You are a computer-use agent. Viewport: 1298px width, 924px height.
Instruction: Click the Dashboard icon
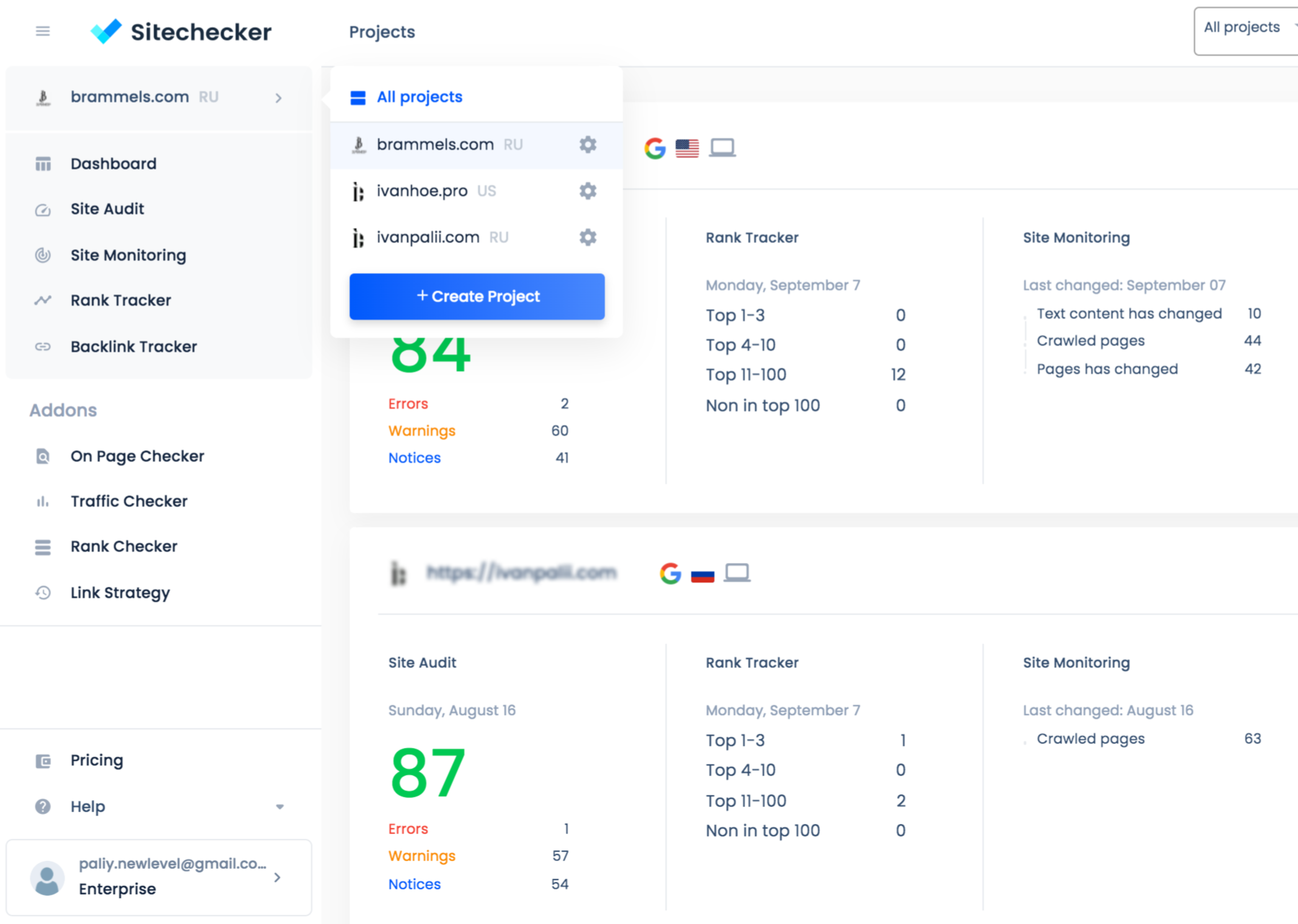tap(43, 164)
